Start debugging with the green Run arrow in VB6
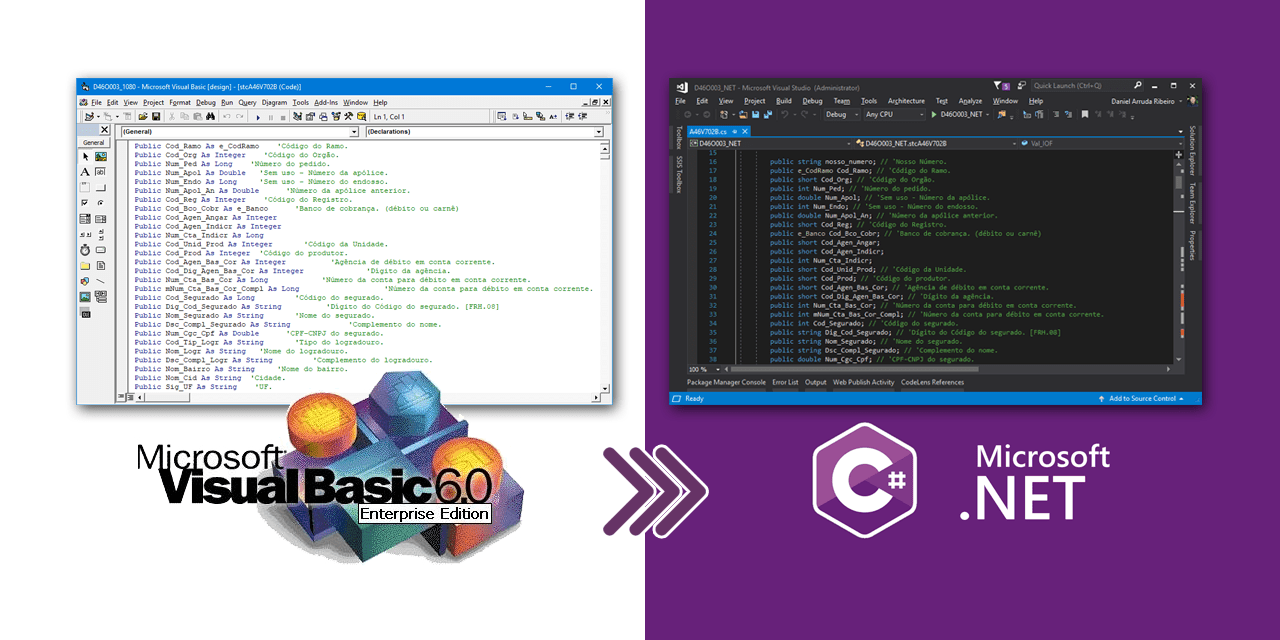Screen dimensions: 1280x640 (x=258, y=115)
